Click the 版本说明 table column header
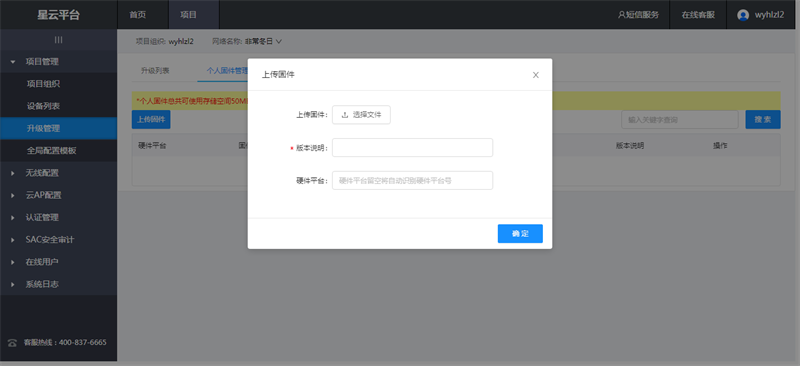 pyautogui.click(x=630, y=145)
